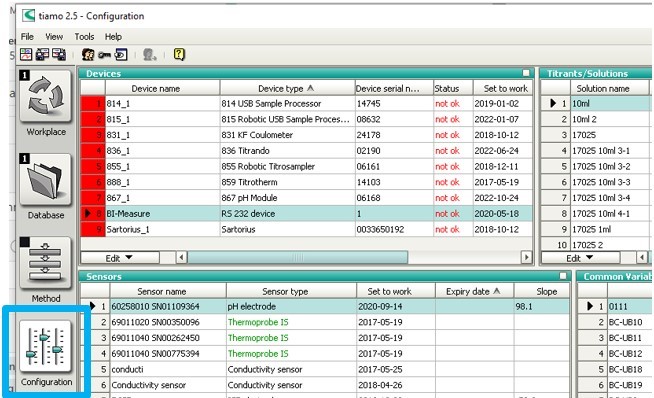Open the yellow help question mark icon
This screenshot has height=398, width=654.
179,54
